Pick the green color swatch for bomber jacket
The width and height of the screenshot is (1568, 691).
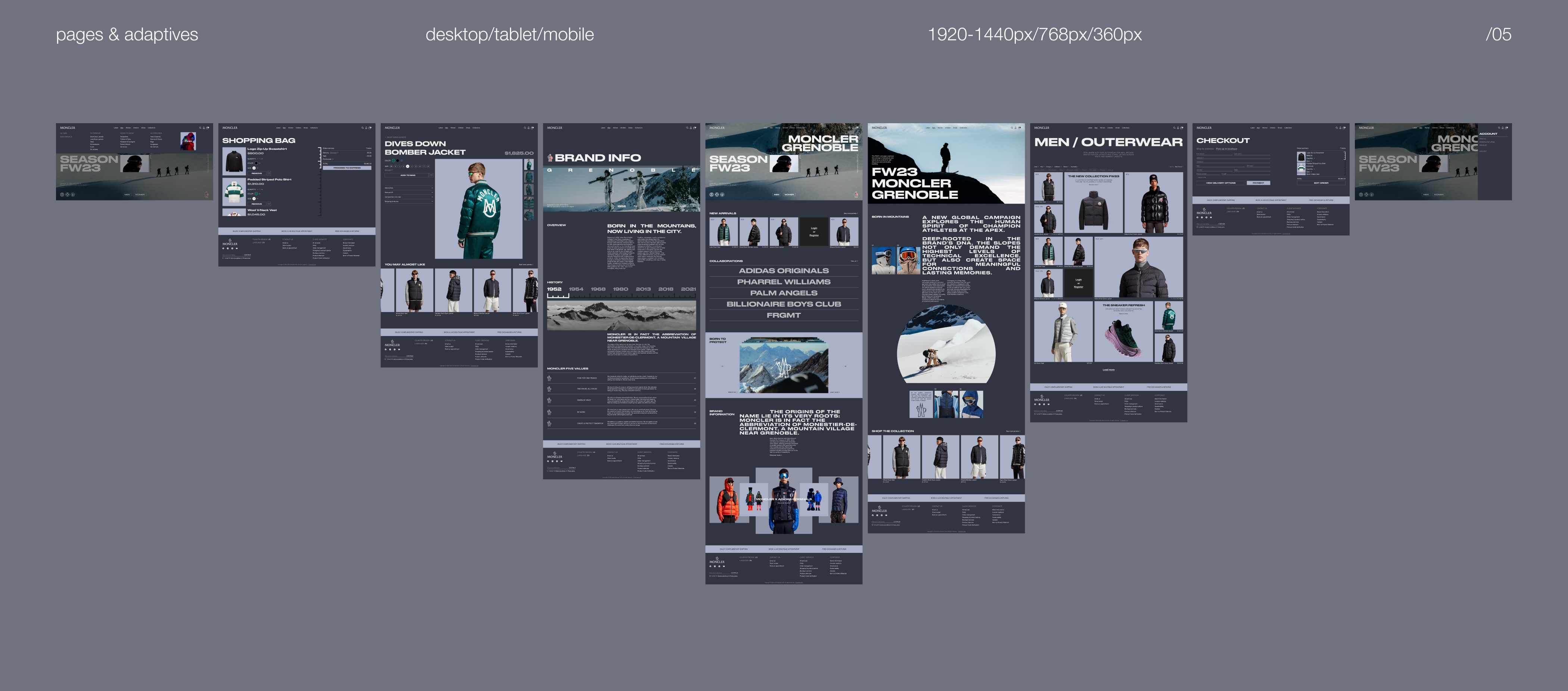(394, 161)
